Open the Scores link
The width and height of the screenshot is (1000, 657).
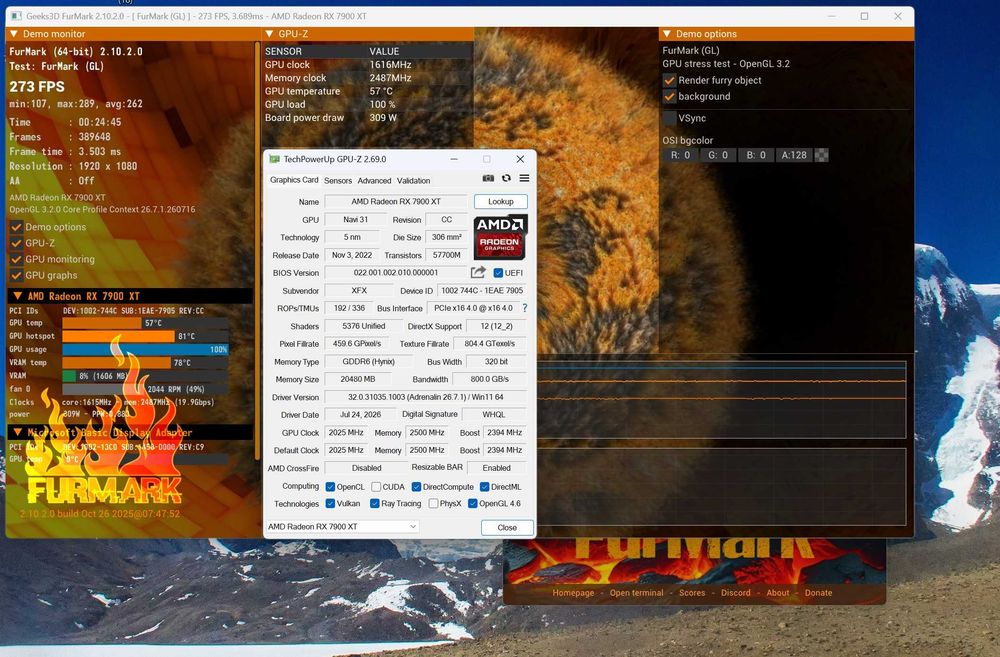click(692, 593)
